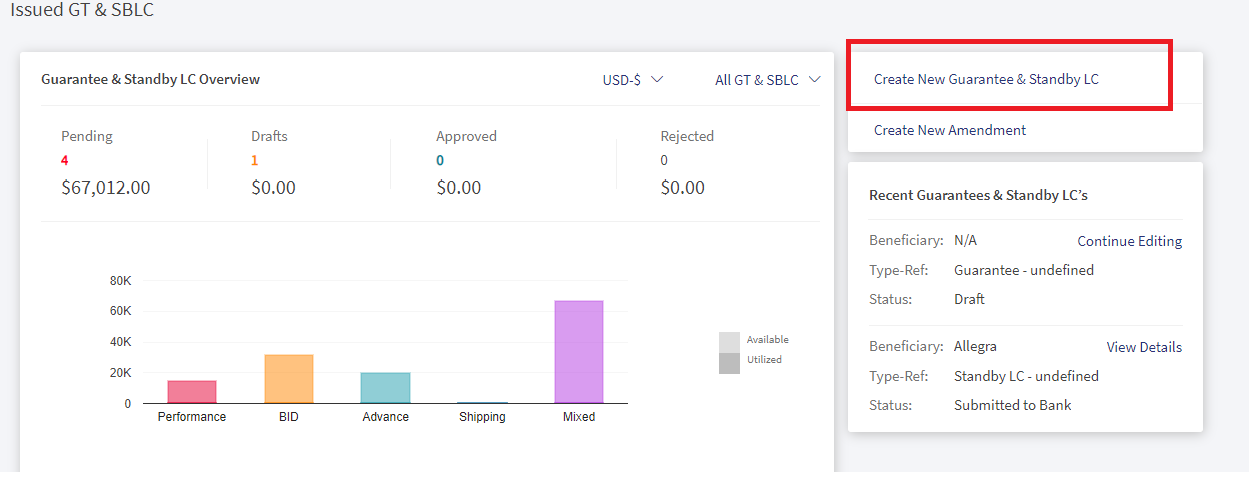
Task: Toggle the Available legend swatch
Action: [x=729, y=342]
